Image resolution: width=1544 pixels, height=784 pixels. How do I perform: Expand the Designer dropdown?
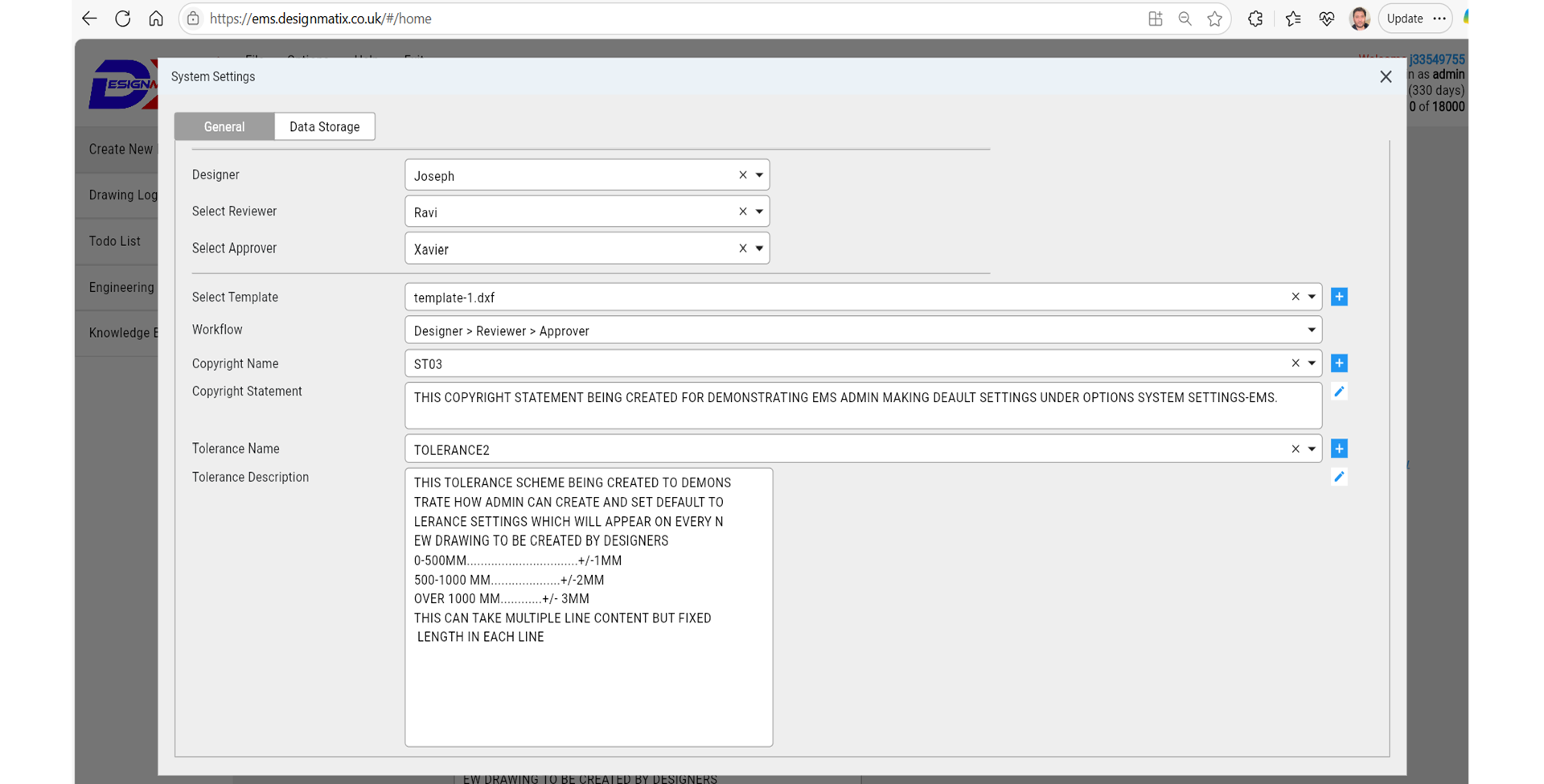[x=759, y=175]
